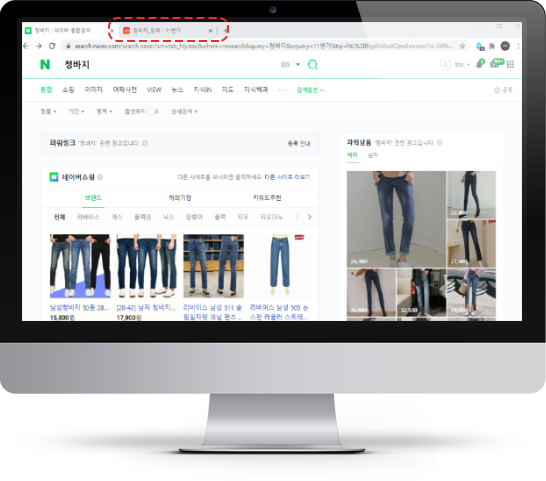
Task: Toggle the 옵션유지 switch
Action: click(153, 111)
